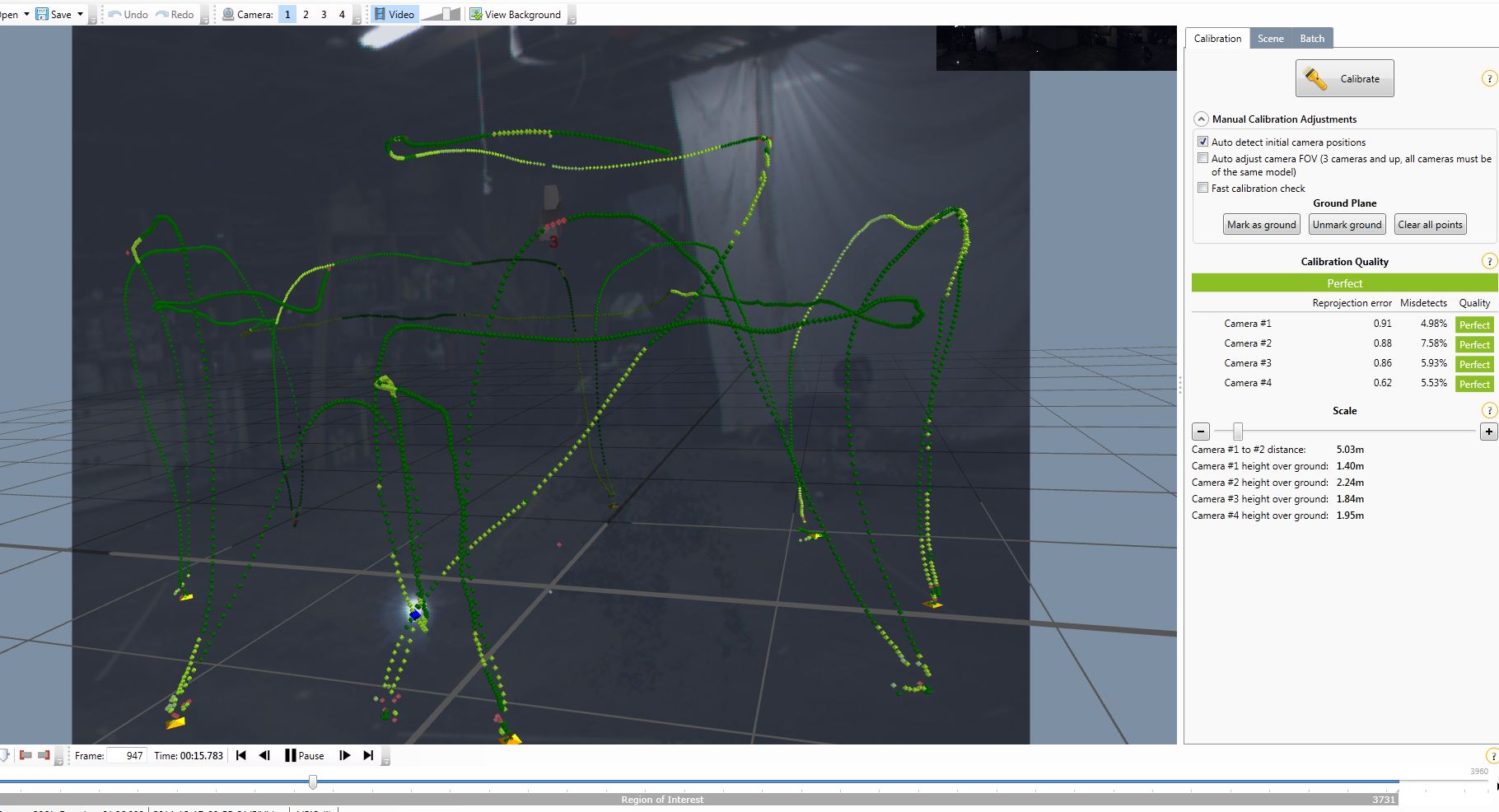Image resolution: width=1499 pixels, height=812 pixels.
Task: Step back one frame
Action: click(x=264, y=755)
